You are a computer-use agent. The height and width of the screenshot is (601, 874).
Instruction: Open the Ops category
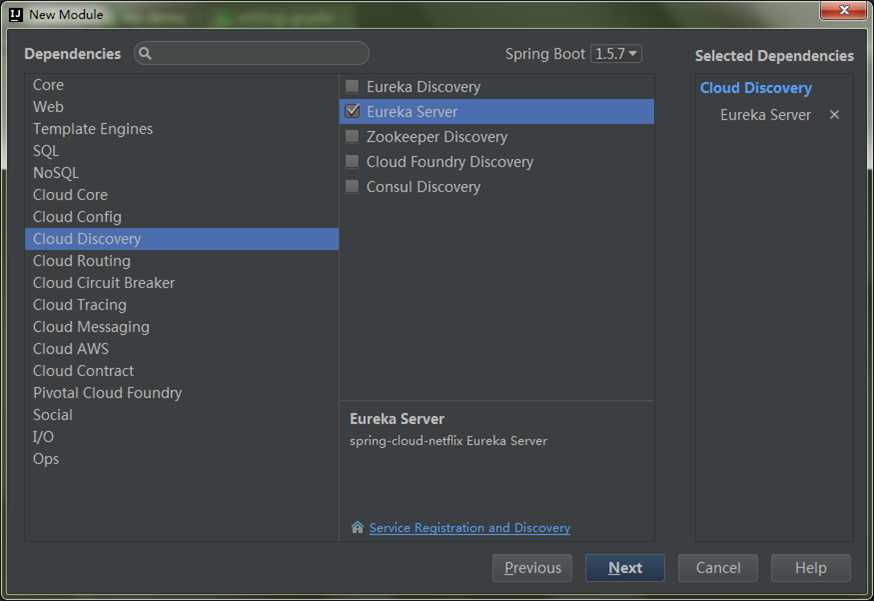(x=182, y=459)
